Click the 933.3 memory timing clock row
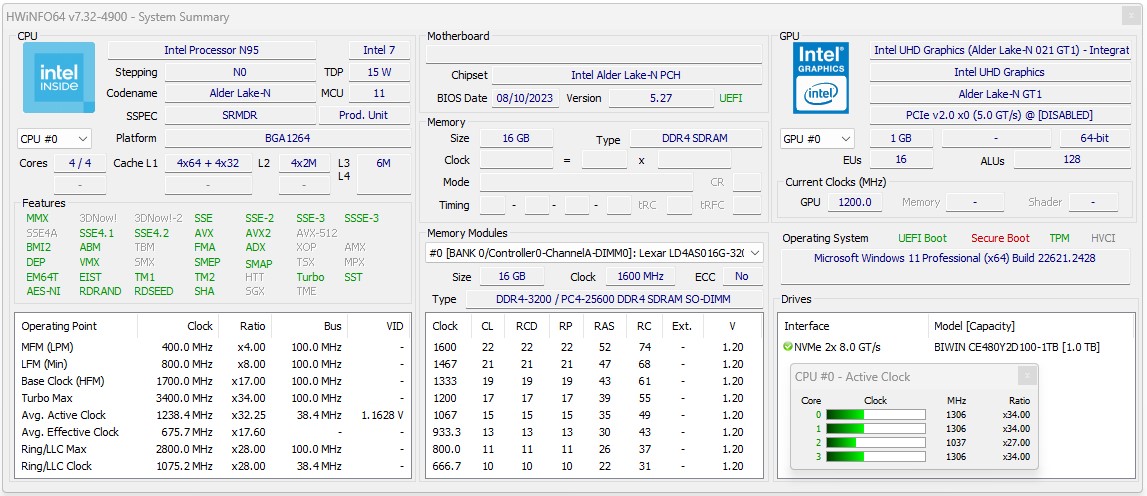The width and height of the screenshot is (1147, 496). (x=594, y=432)
